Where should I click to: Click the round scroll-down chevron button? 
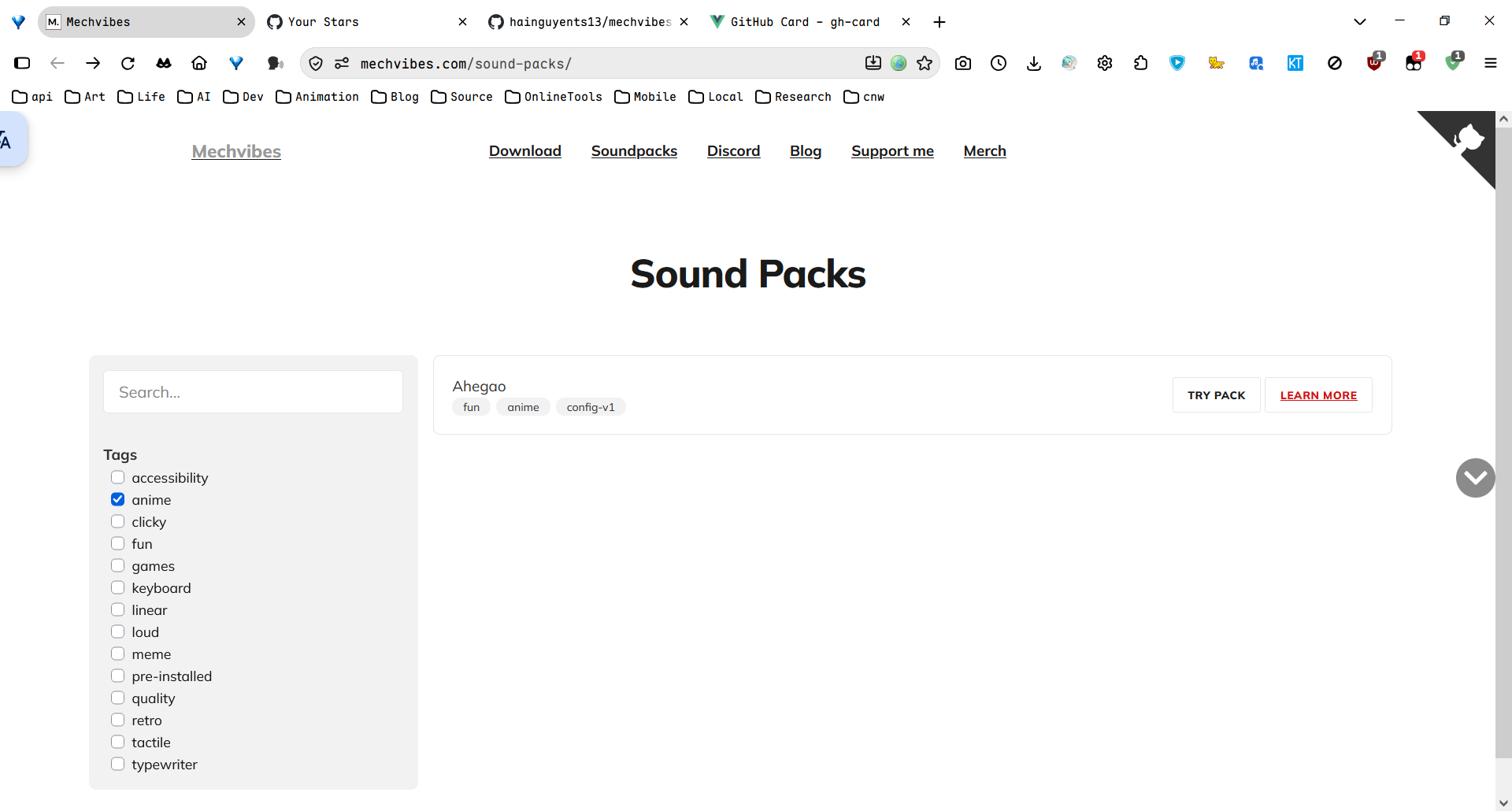pyautogui.click(x=1475, y=478)
